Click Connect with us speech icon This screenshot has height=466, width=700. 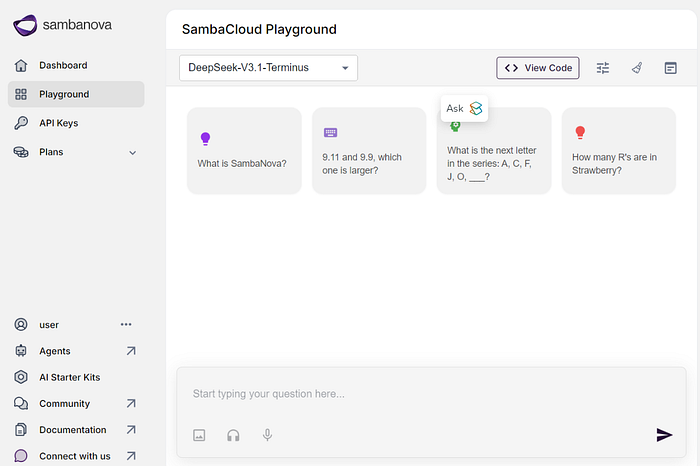pos(21,456)
